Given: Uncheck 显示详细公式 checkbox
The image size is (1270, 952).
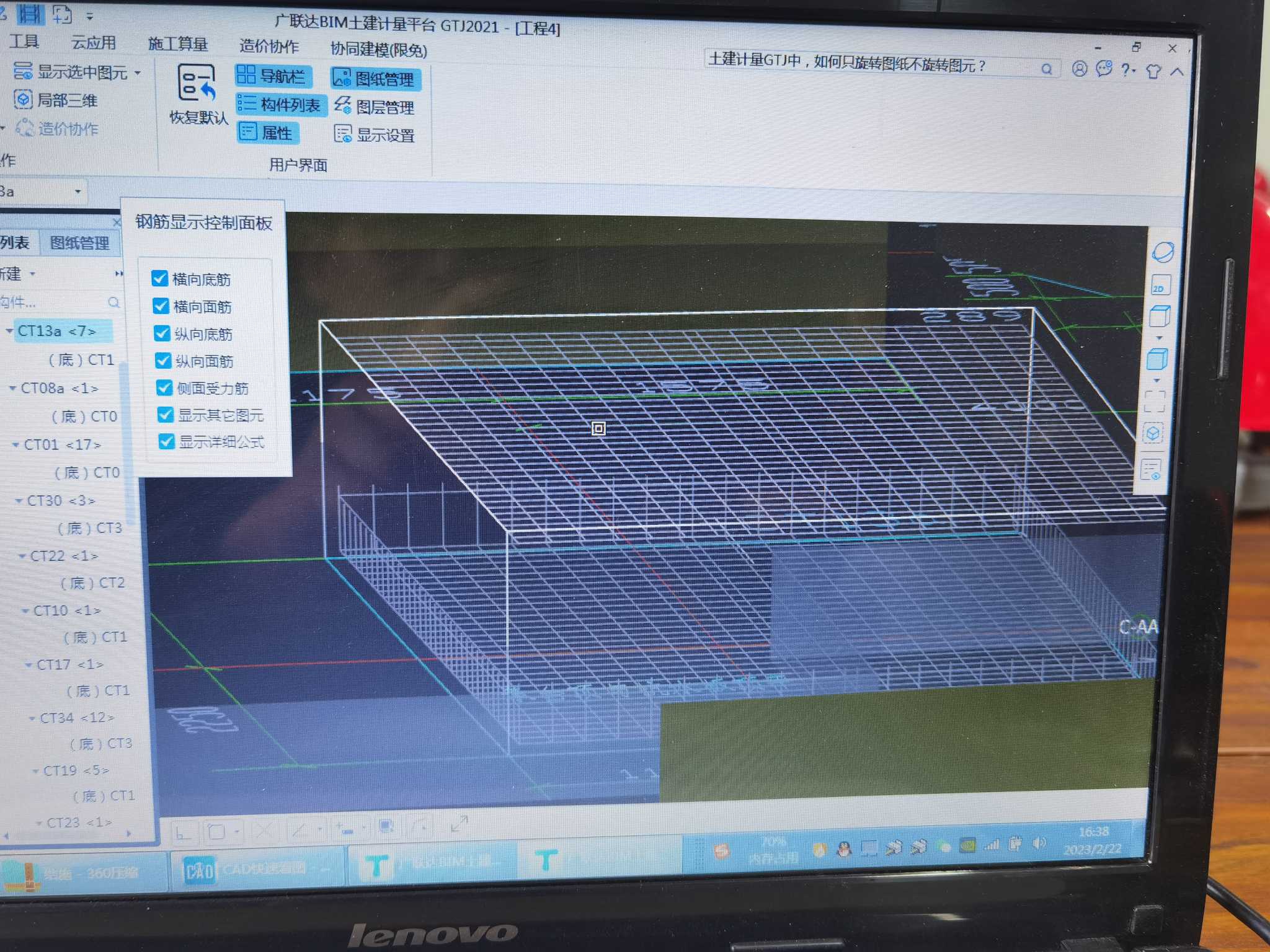Looking at the screenshot, I should (166, 441).
